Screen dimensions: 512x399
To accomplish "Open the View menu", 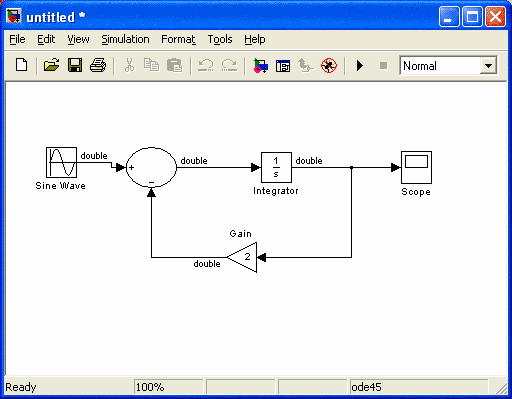I will click(x=78, y=39).
